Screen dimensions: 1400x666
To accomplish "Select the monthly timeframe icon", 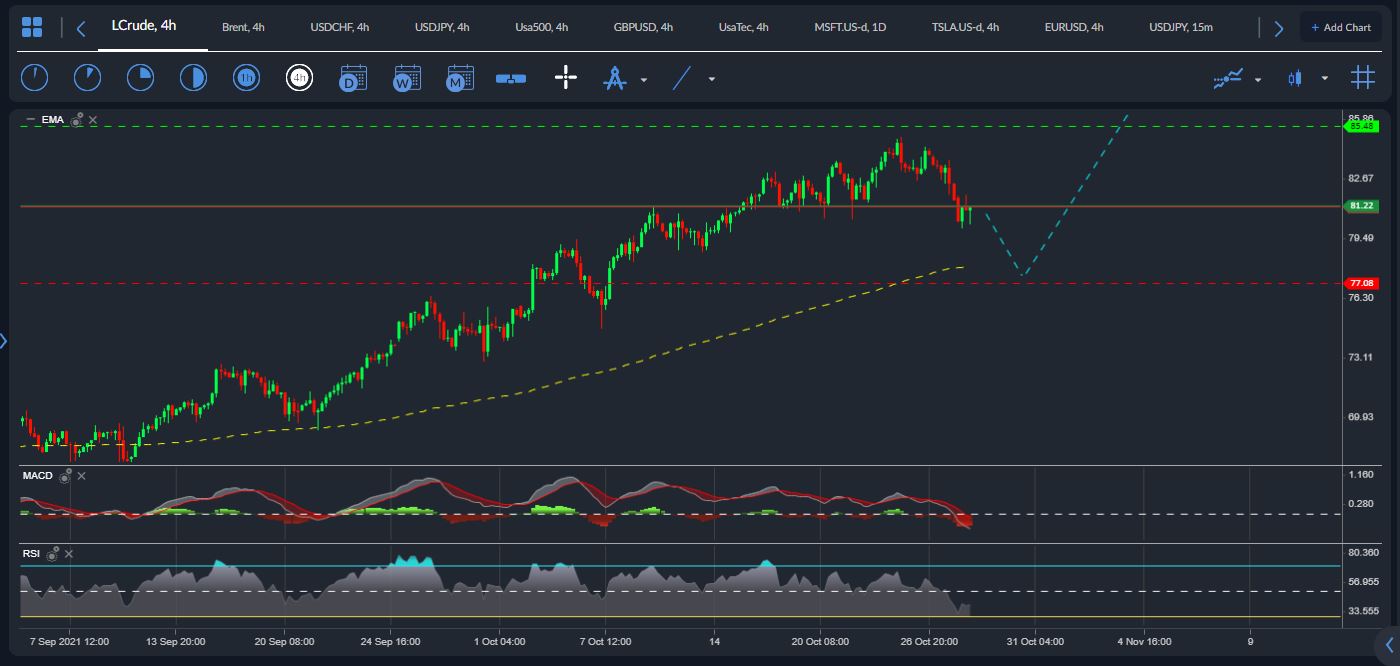I will pos(459,77).
